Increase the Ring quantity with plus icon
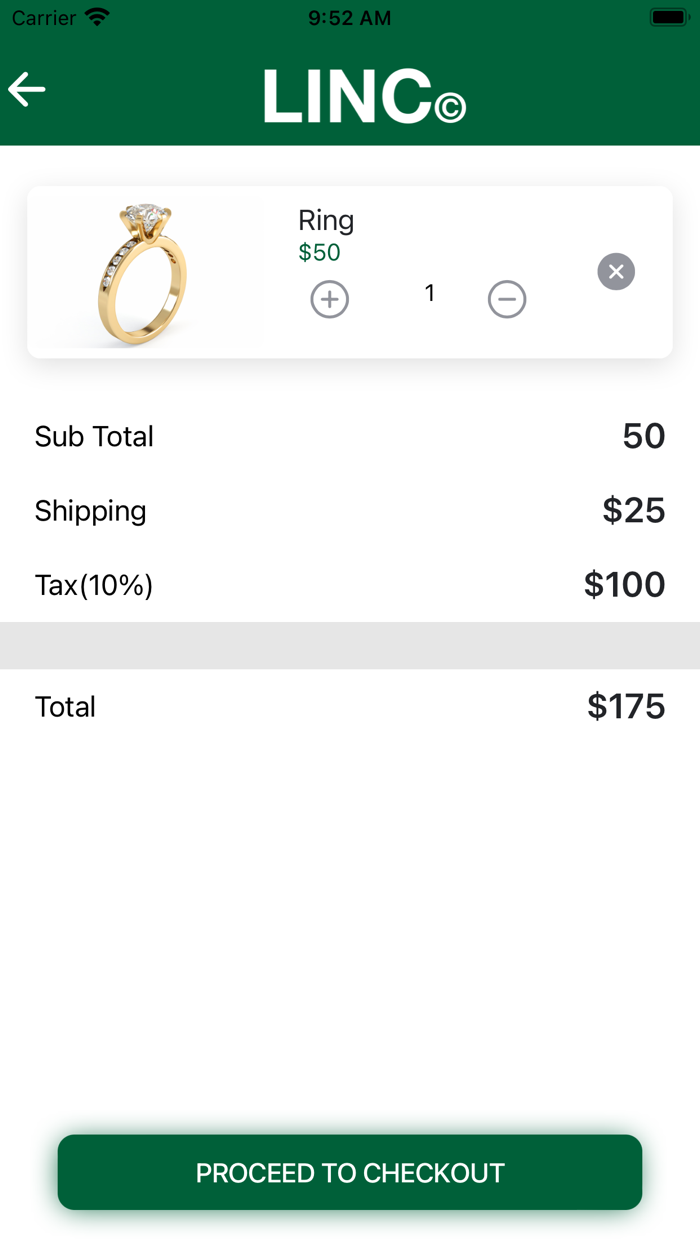 coord(330,299)
